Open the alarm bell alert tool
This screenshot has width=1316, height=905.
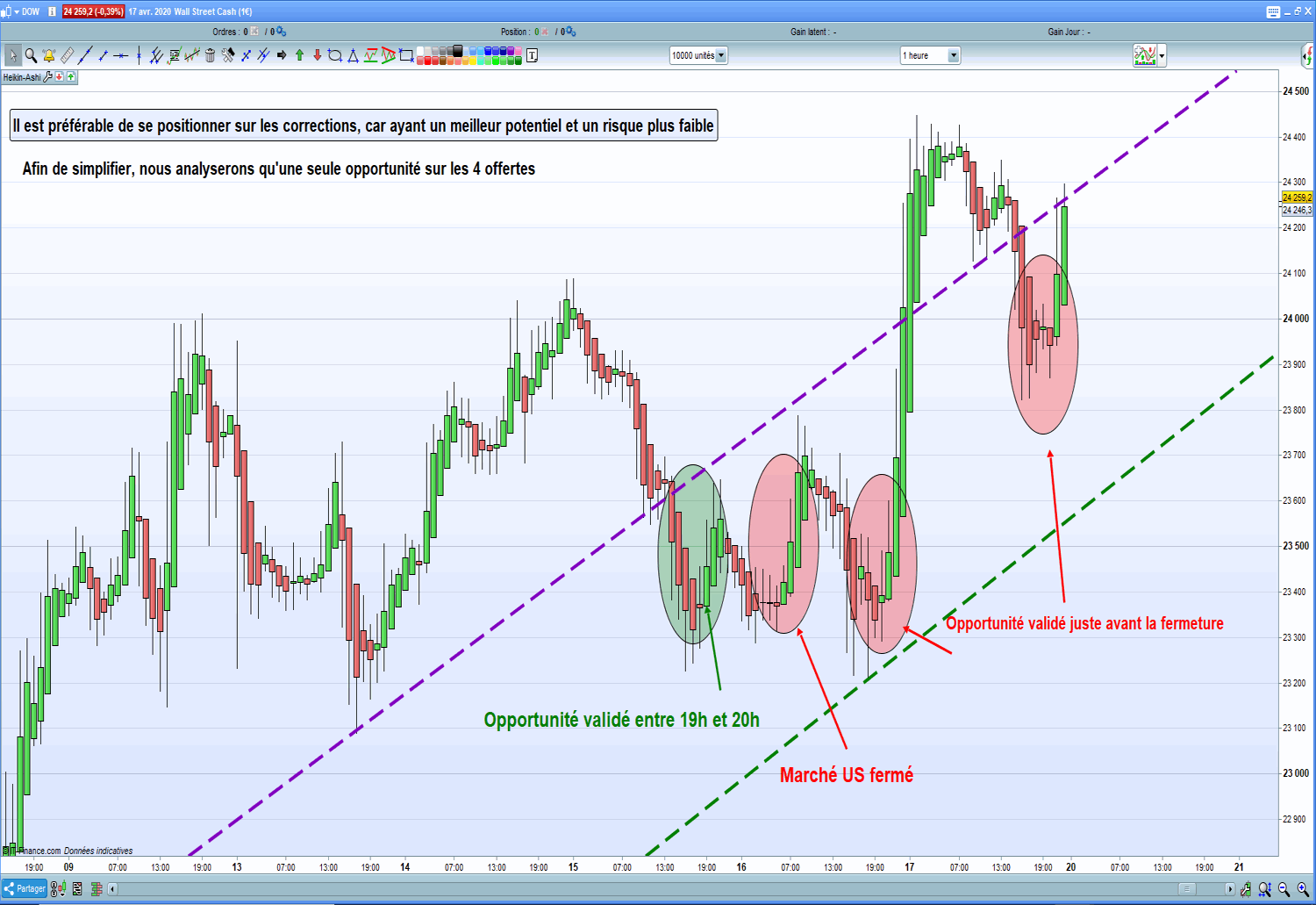[x=49, y=55]
